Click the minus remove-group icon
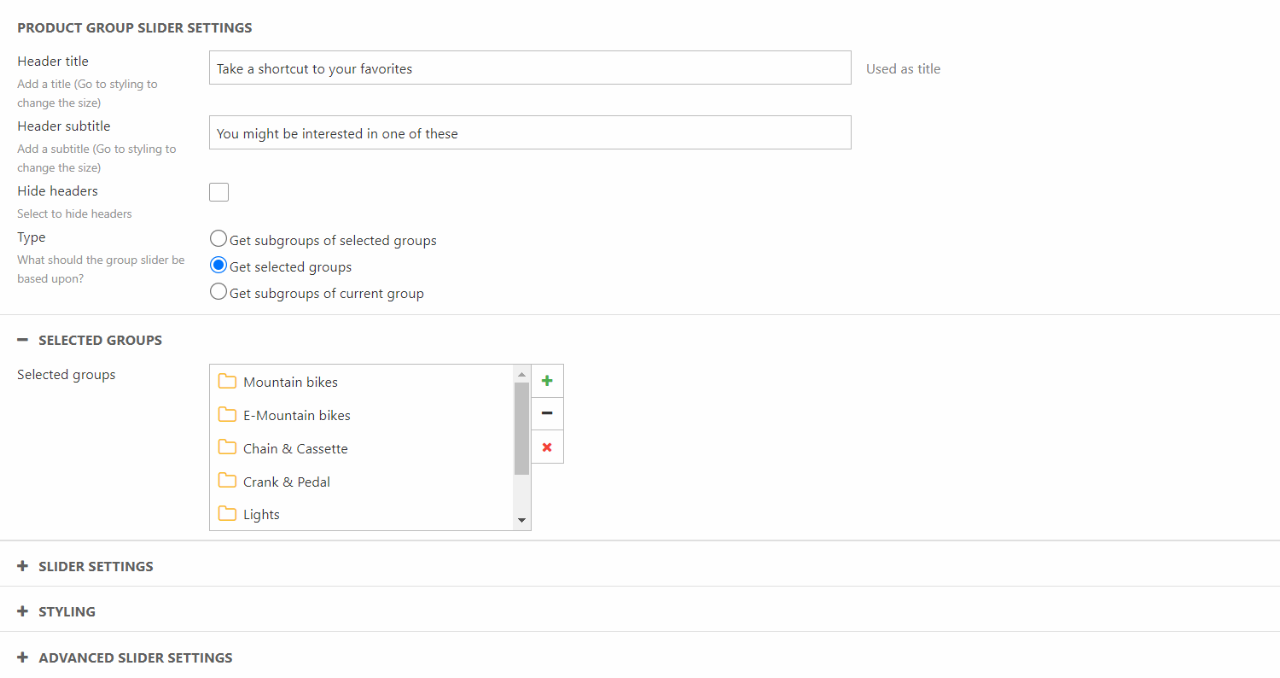Image resolution: width=1280 pixels, height=678 pixels. pos(547,414)
